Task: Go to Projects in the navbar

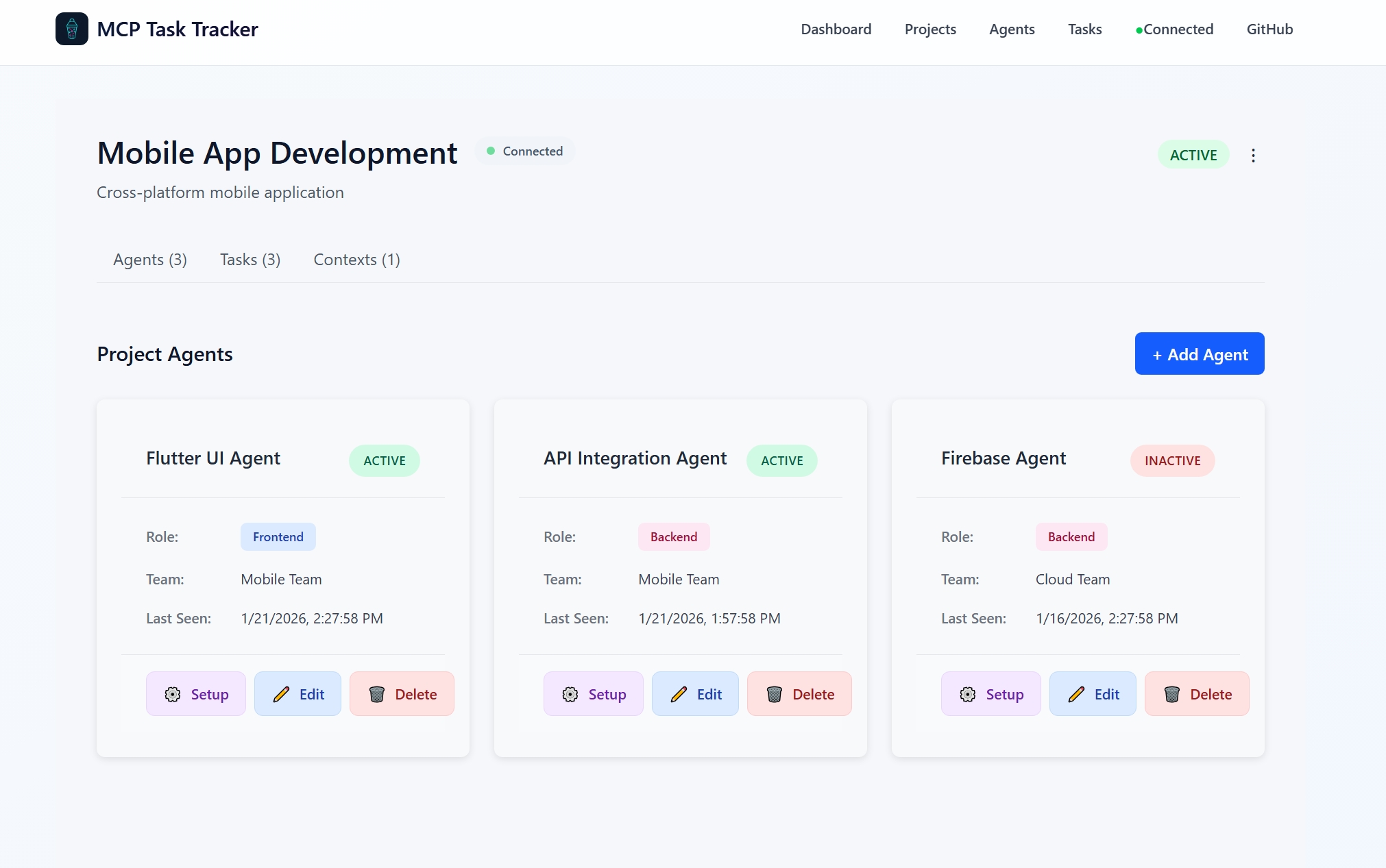Action: pos(930,29)
